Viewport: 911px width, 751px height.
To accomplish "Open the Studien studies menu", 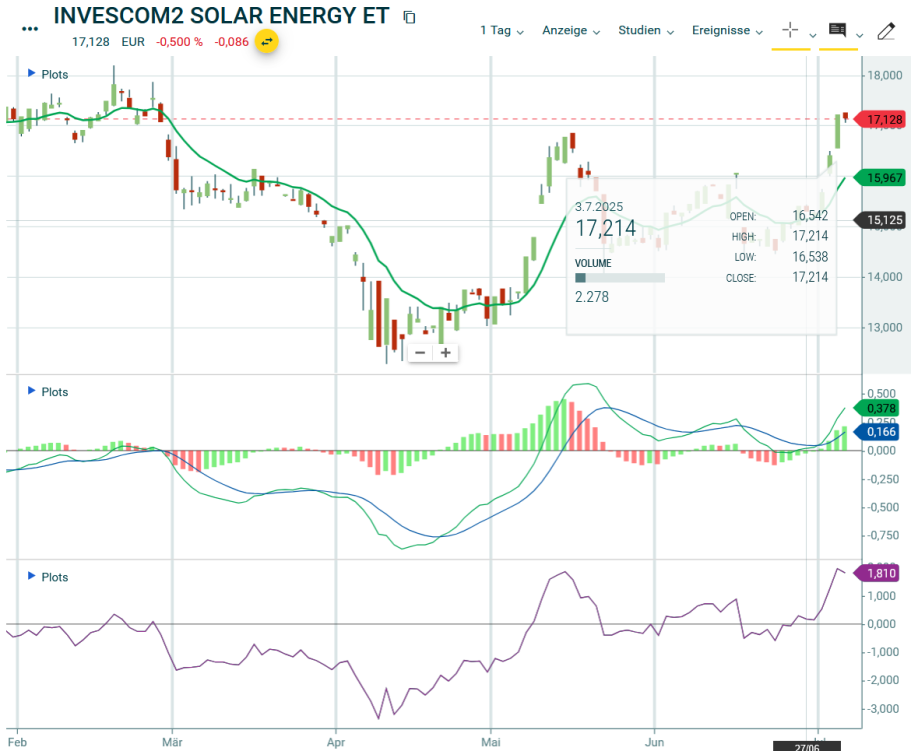I will pyautogui.click(x=646, y=30).
